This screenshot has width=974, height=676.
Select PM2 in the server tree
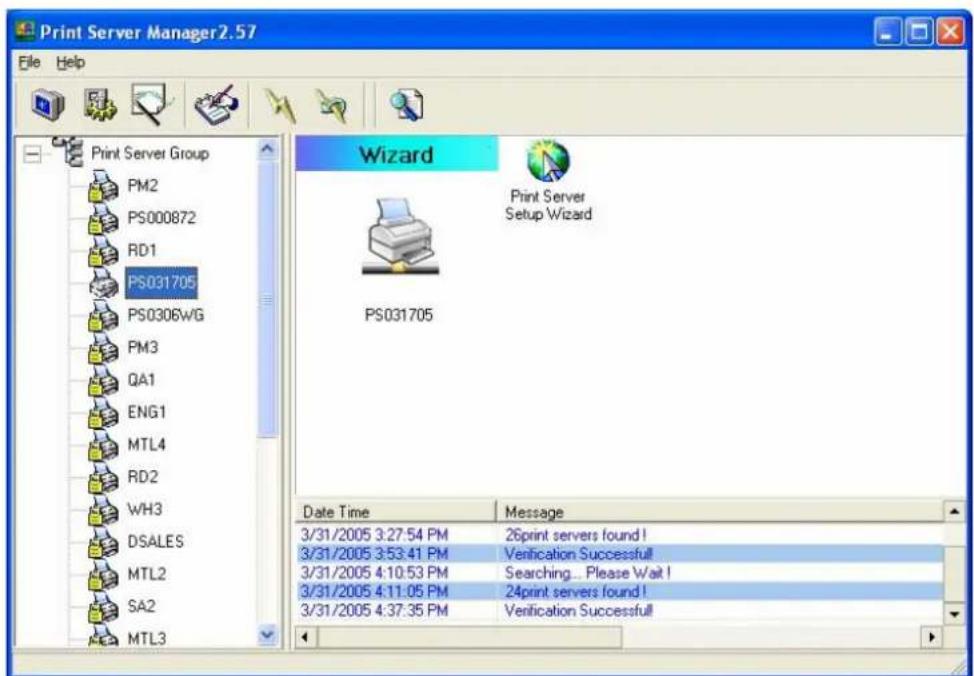142,185
